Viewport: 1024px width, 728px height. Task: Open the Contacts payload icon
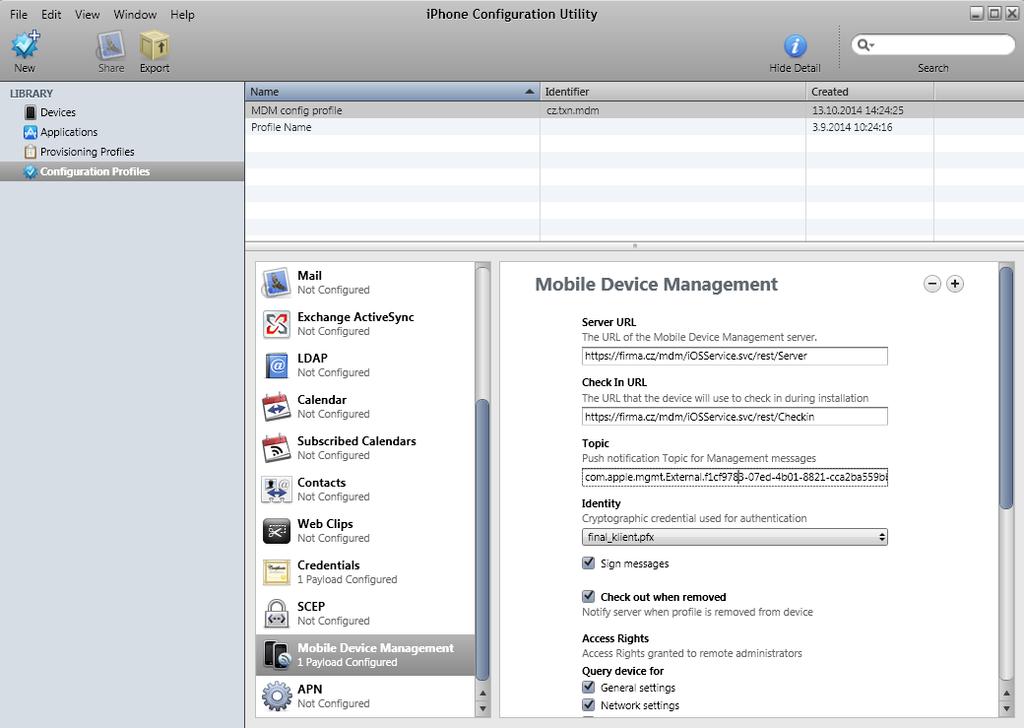tap(276, 489)
